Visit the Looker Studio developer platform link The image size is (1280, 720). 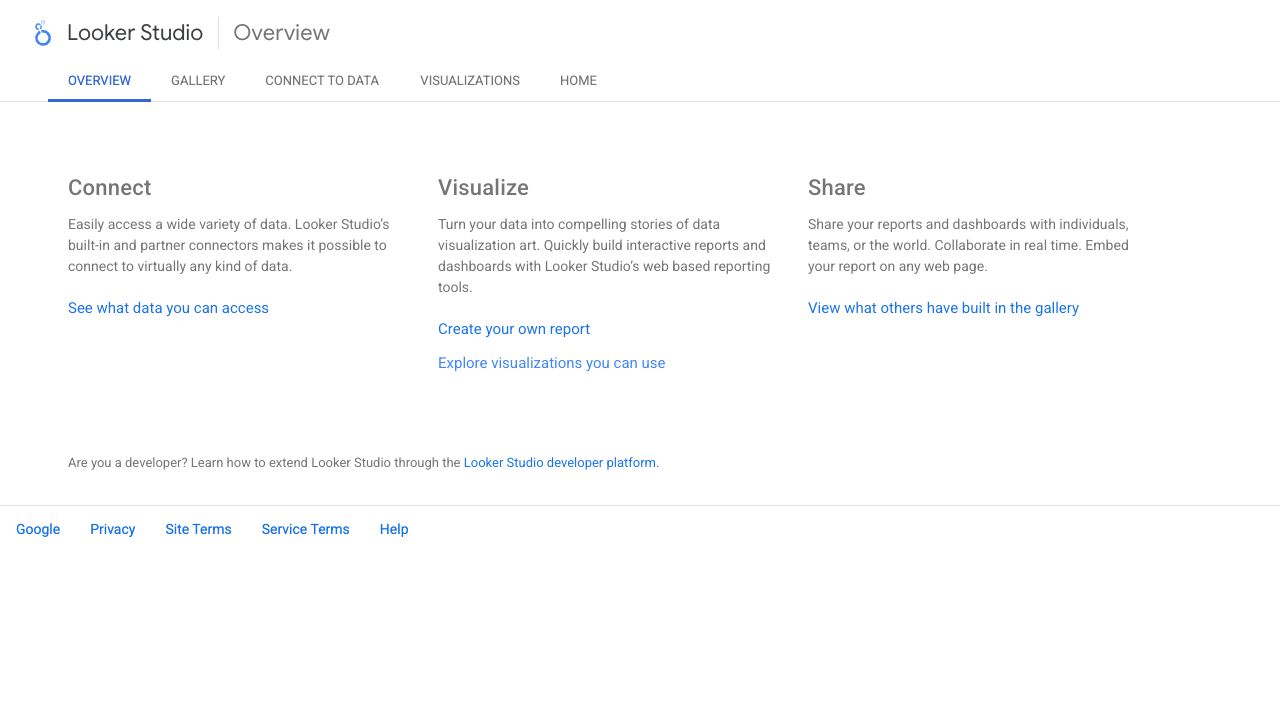(x=560, y=463)
